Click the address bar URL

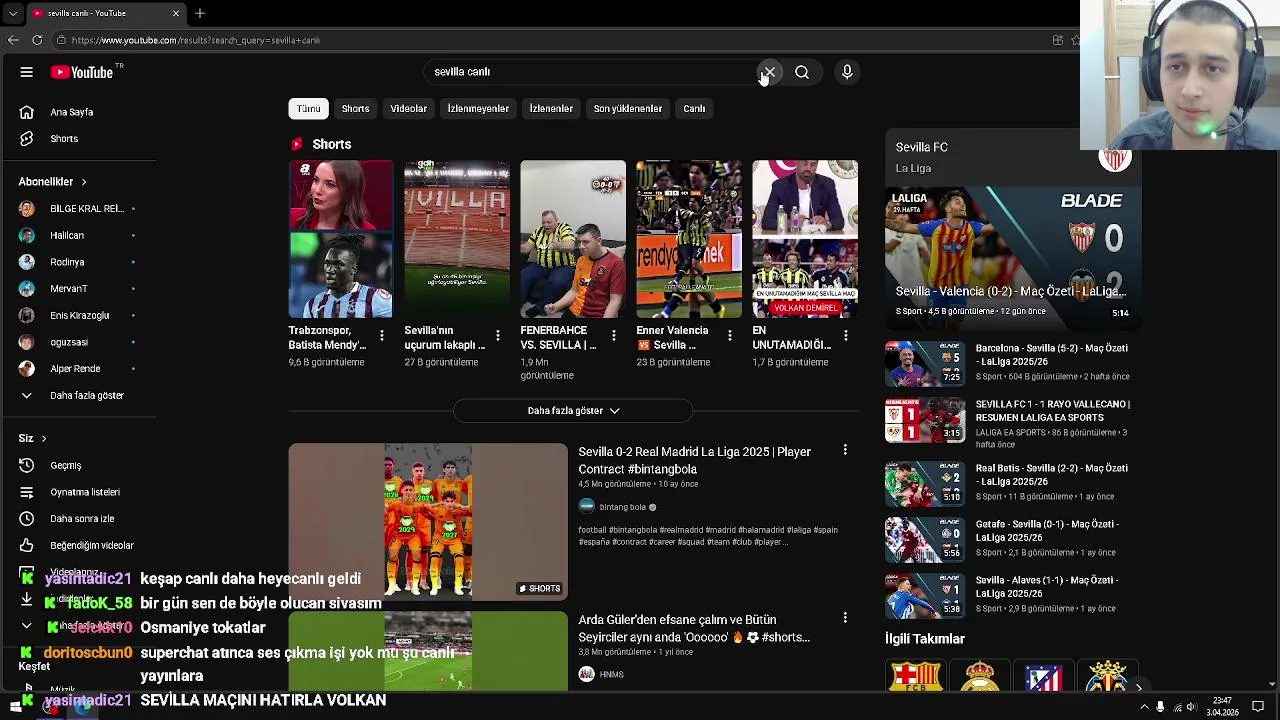[x=195, y=40]
